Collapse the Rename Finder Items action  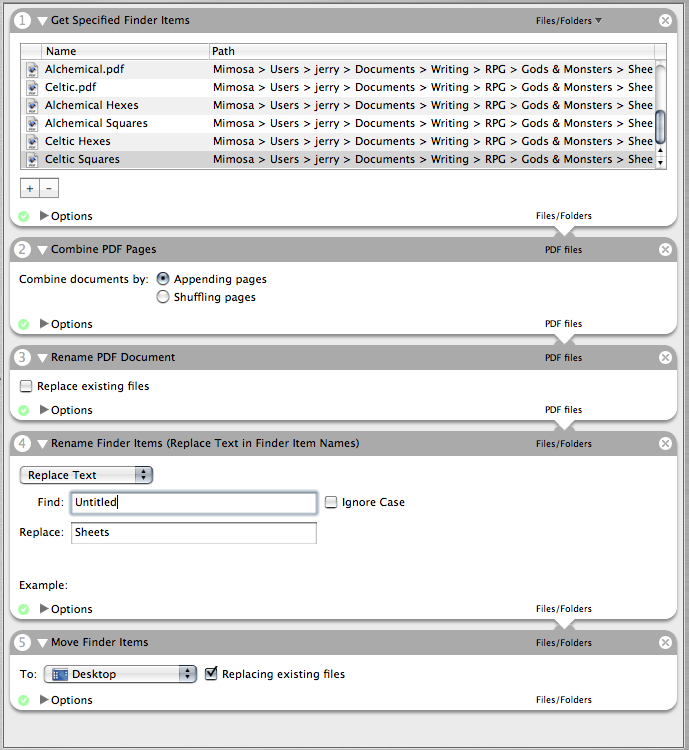[x=42, y=443]
